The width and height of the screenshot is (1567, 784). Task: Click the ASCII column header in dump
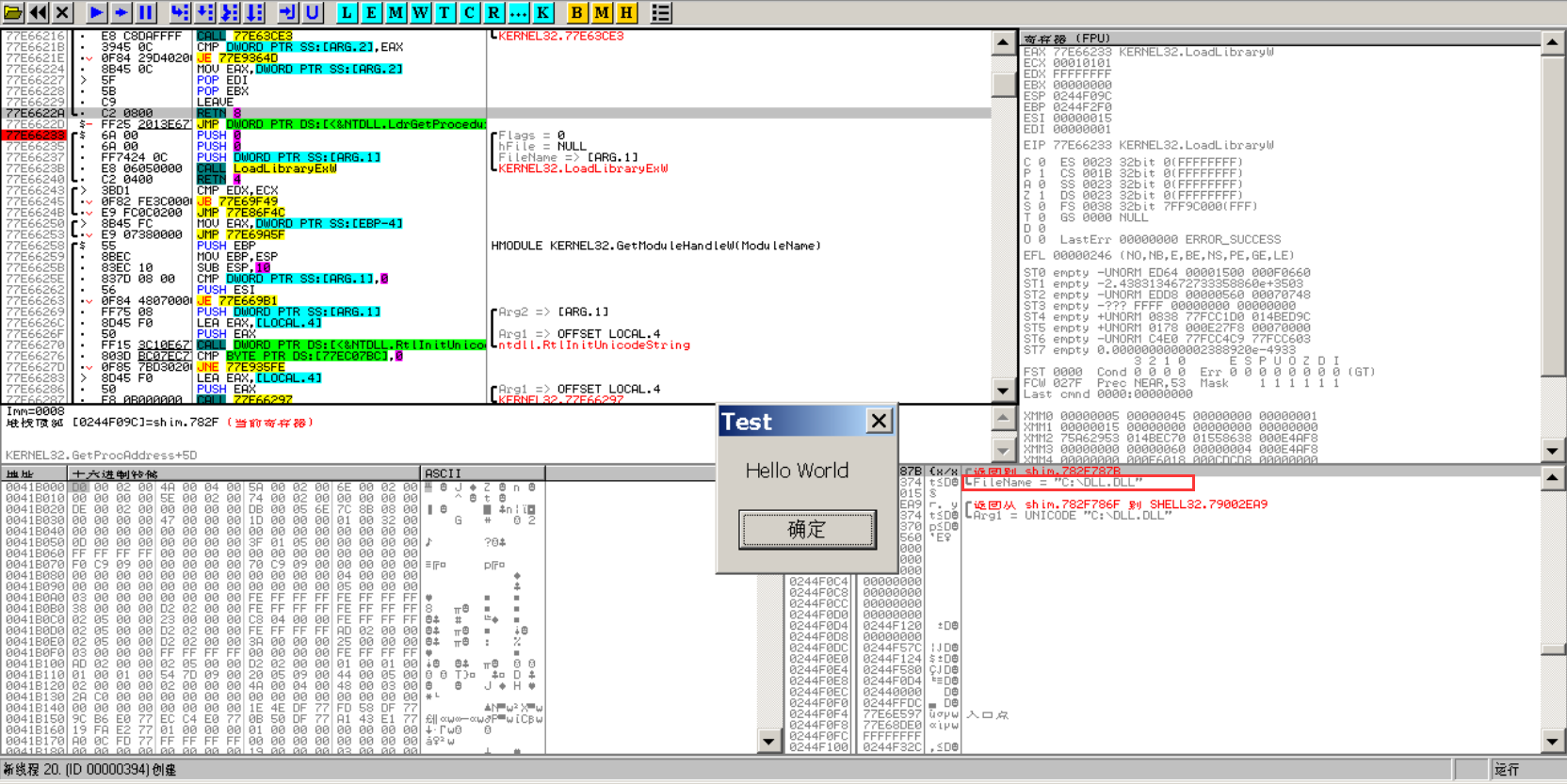482,473
